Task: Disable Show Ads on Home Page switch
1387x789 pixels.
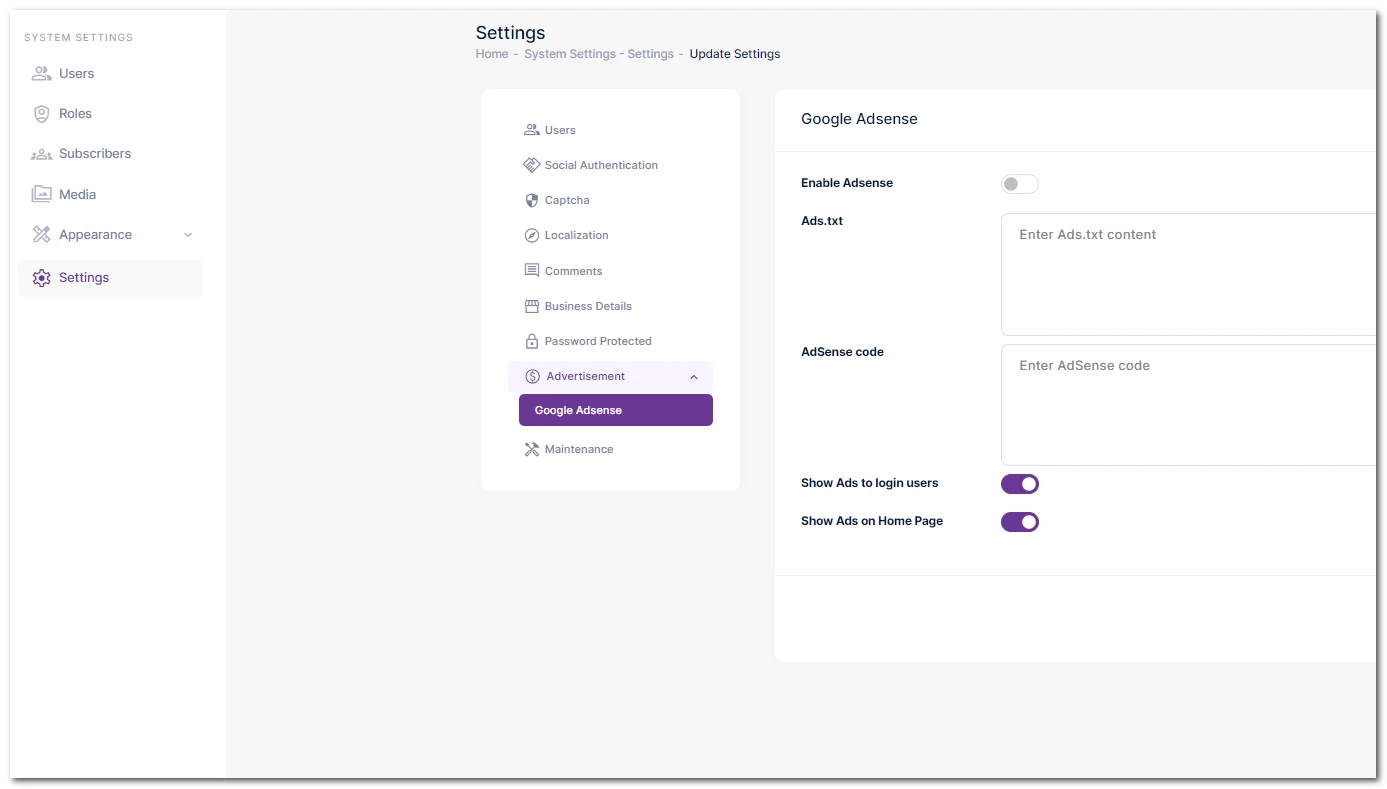Action: (1020, 522)
